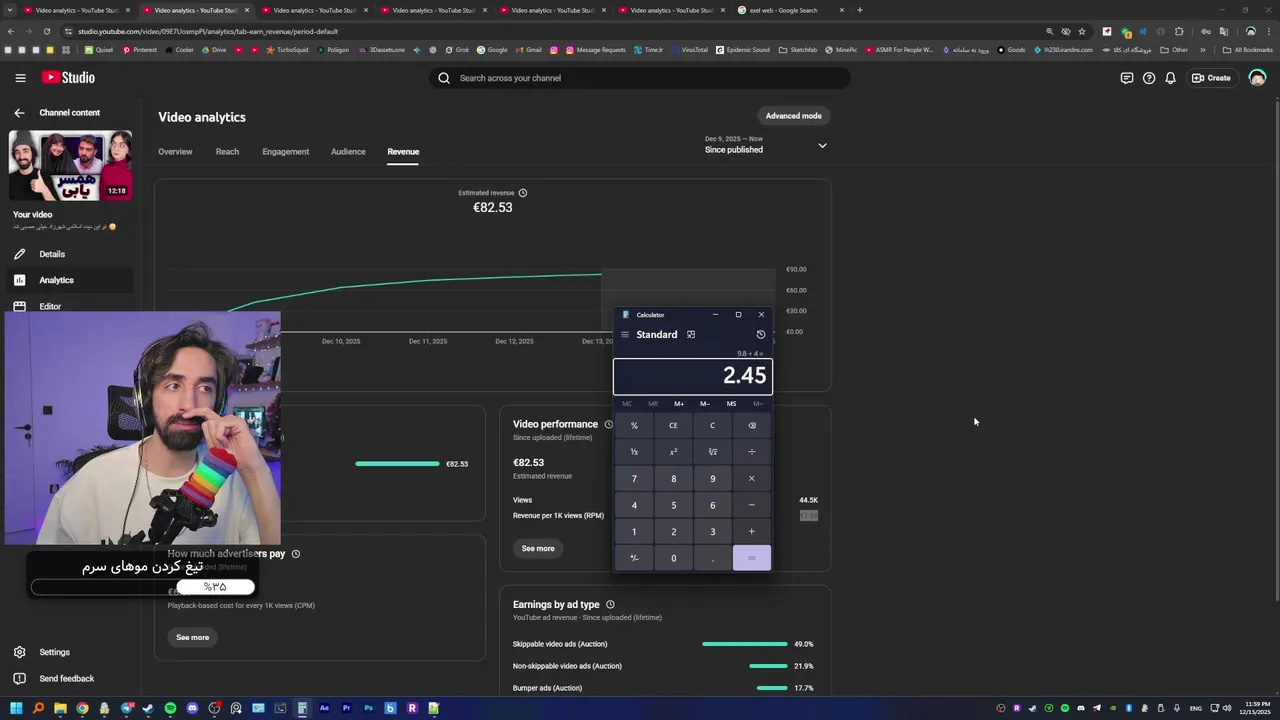Click the calculator plus key
Screen dimensions: 1280x720
tap(752, 531)
